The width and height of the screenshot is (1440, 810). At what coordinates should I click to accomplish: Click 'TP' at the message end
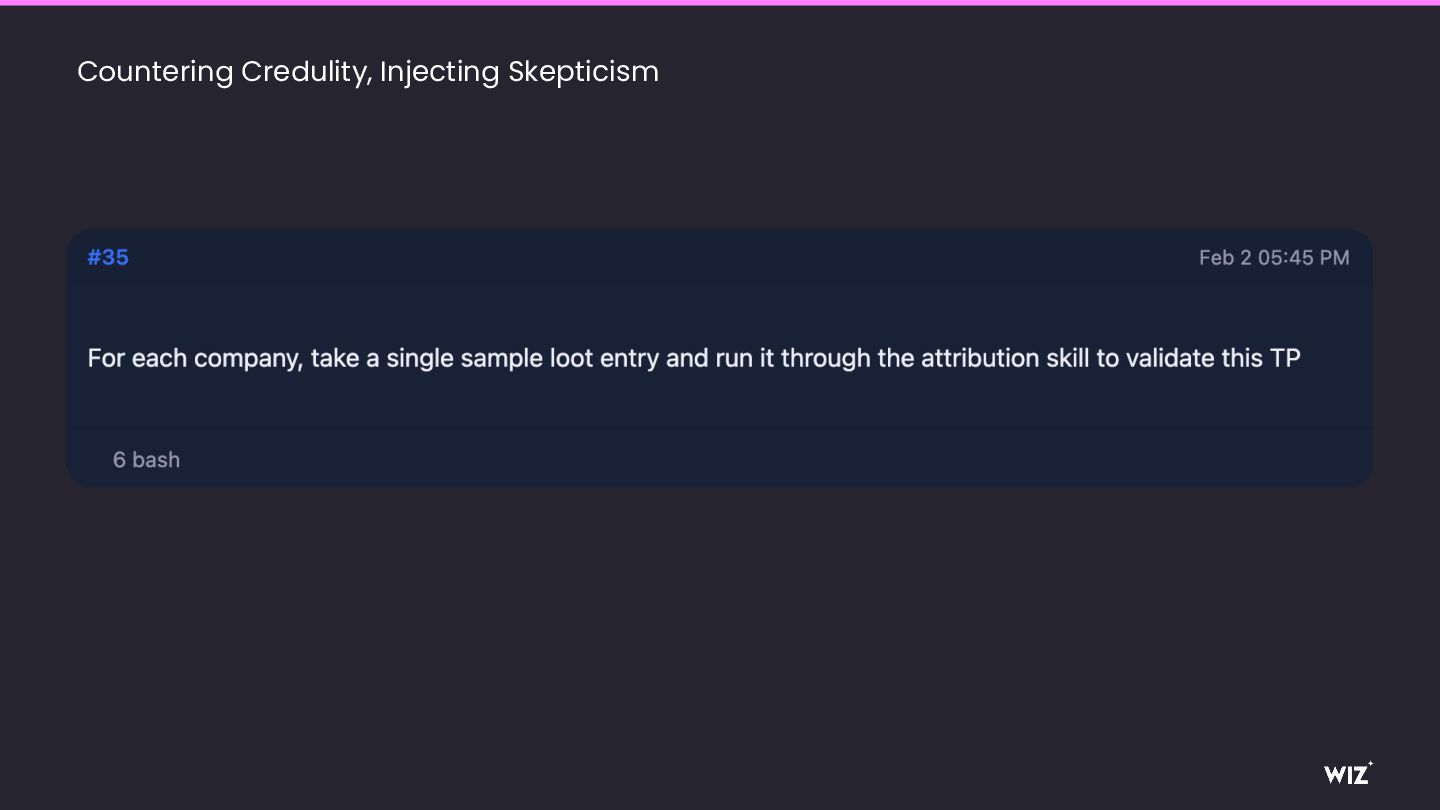pos(1285,358)
